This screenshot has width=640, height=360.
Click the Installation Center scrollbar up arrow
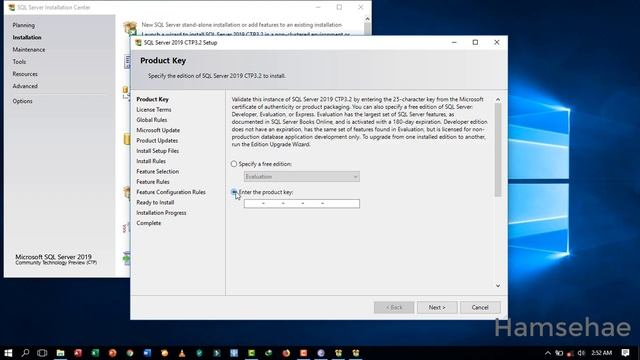[x=367, y=19]
